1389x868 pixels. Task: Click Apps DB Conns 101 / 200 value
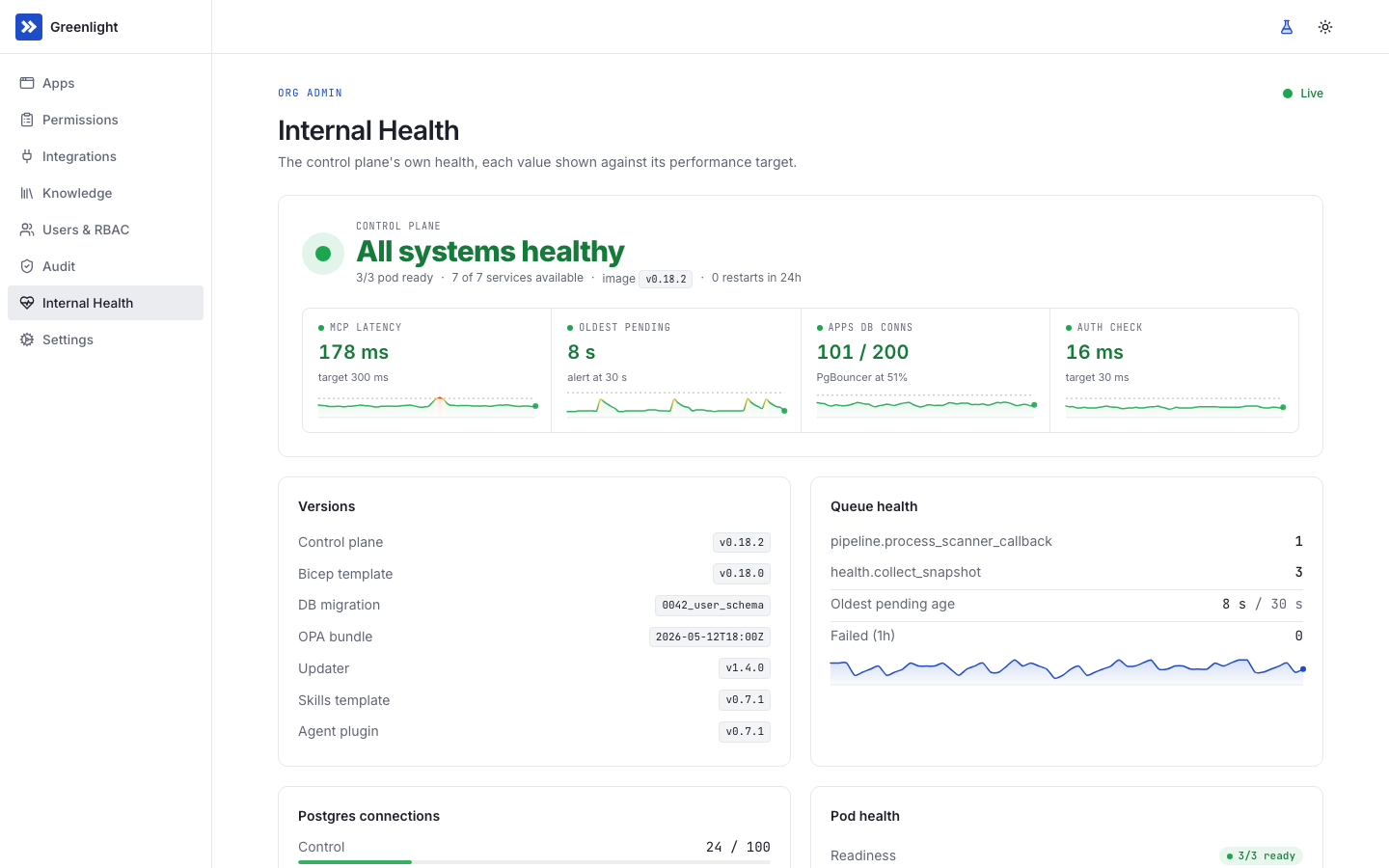coord(862,352)
